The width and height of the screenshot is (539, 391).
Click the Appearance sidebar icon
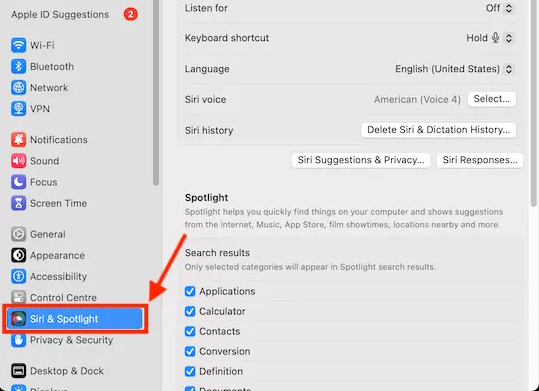19,256
